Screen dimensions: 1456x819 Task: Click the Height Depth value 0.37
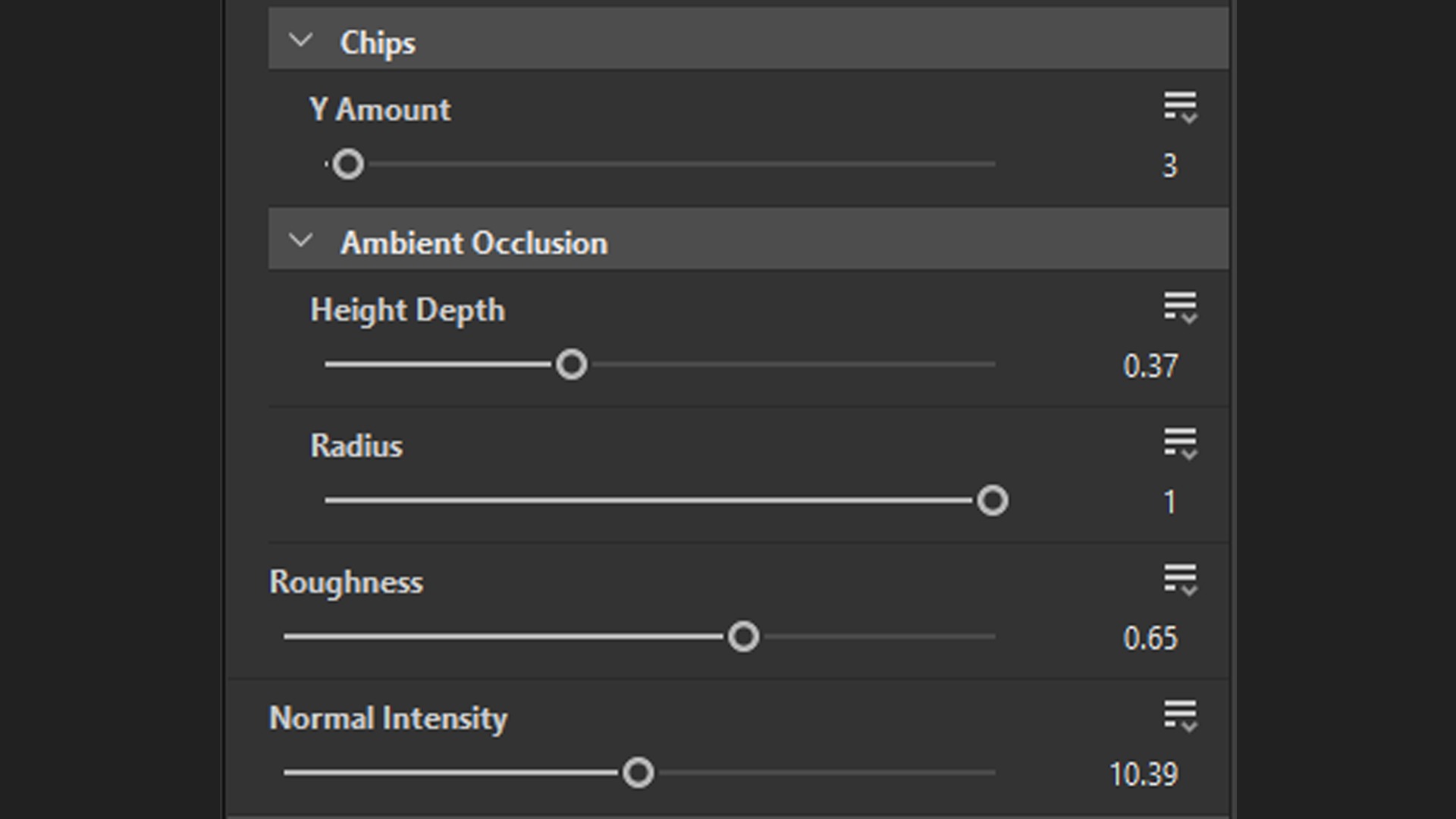click(x=1150, y=366)
